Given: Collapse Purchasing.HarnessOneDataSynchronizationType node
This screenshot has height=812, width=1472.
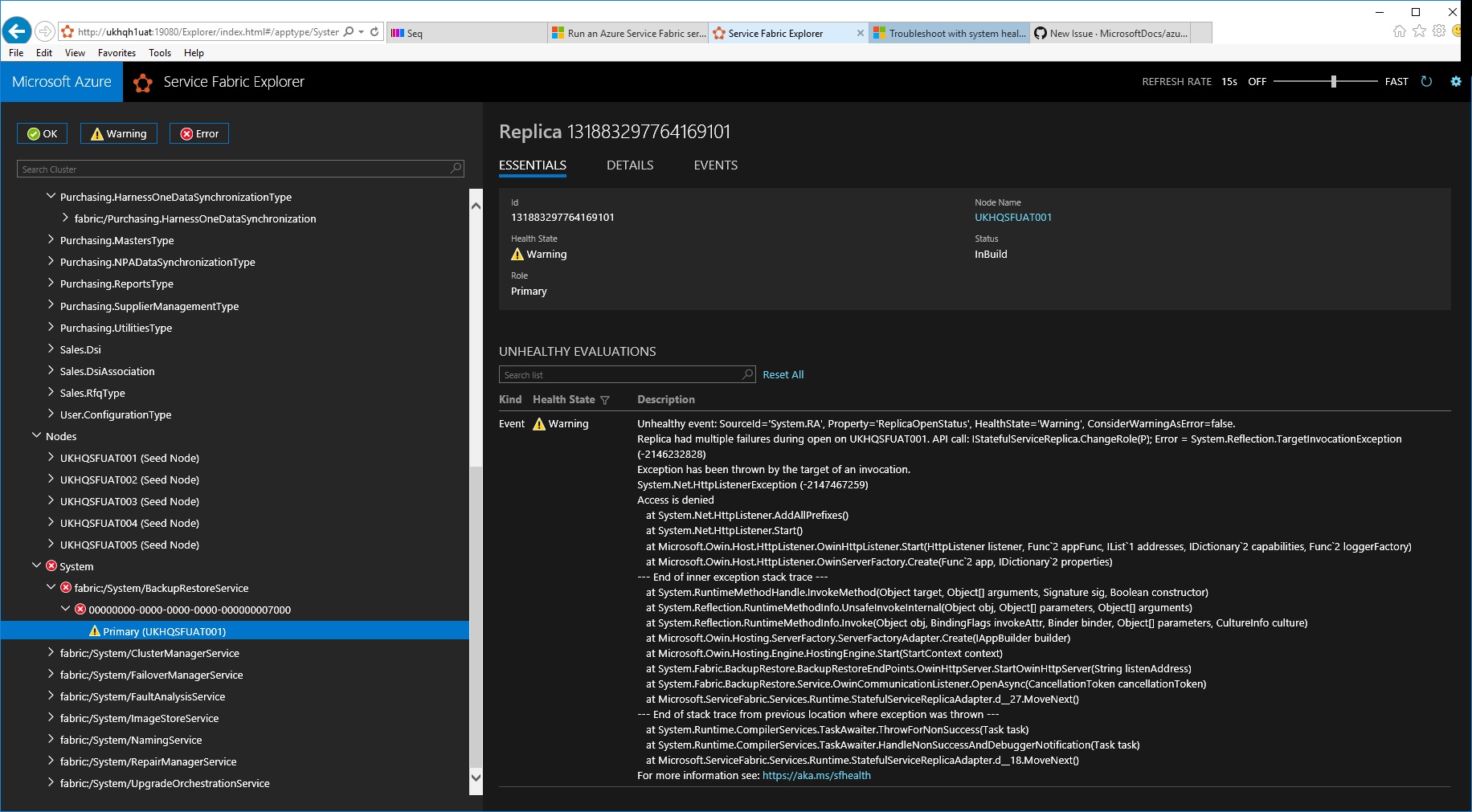Looking at the screenshot, I should click(x=51, y=197).
